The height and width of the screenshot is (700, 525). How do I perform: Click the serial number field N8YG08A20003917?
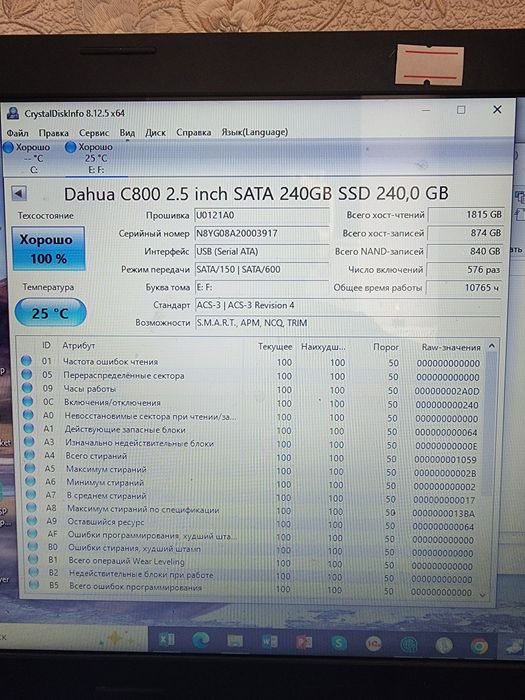pyautogui.click(x=262, y=233)
